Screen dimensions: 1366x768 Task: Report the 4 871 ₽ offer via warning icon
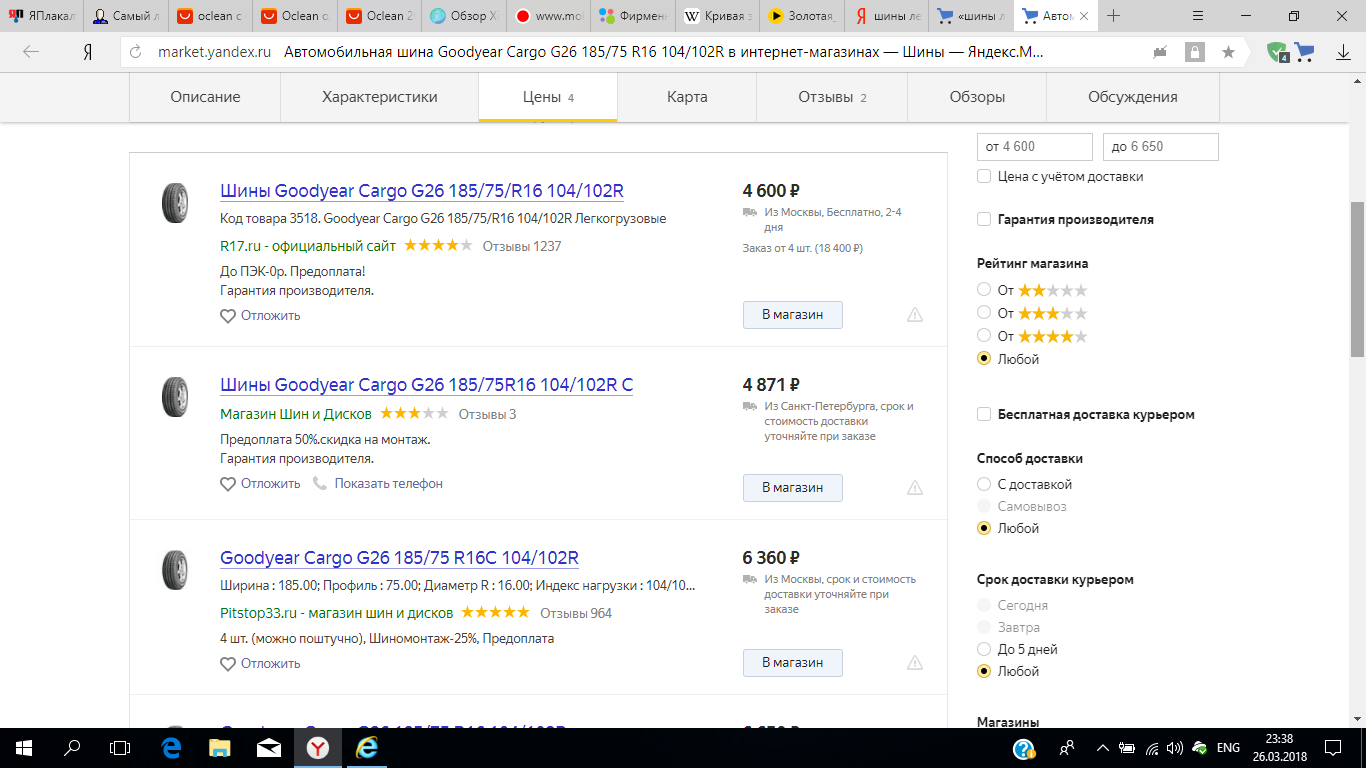(915, 488)
